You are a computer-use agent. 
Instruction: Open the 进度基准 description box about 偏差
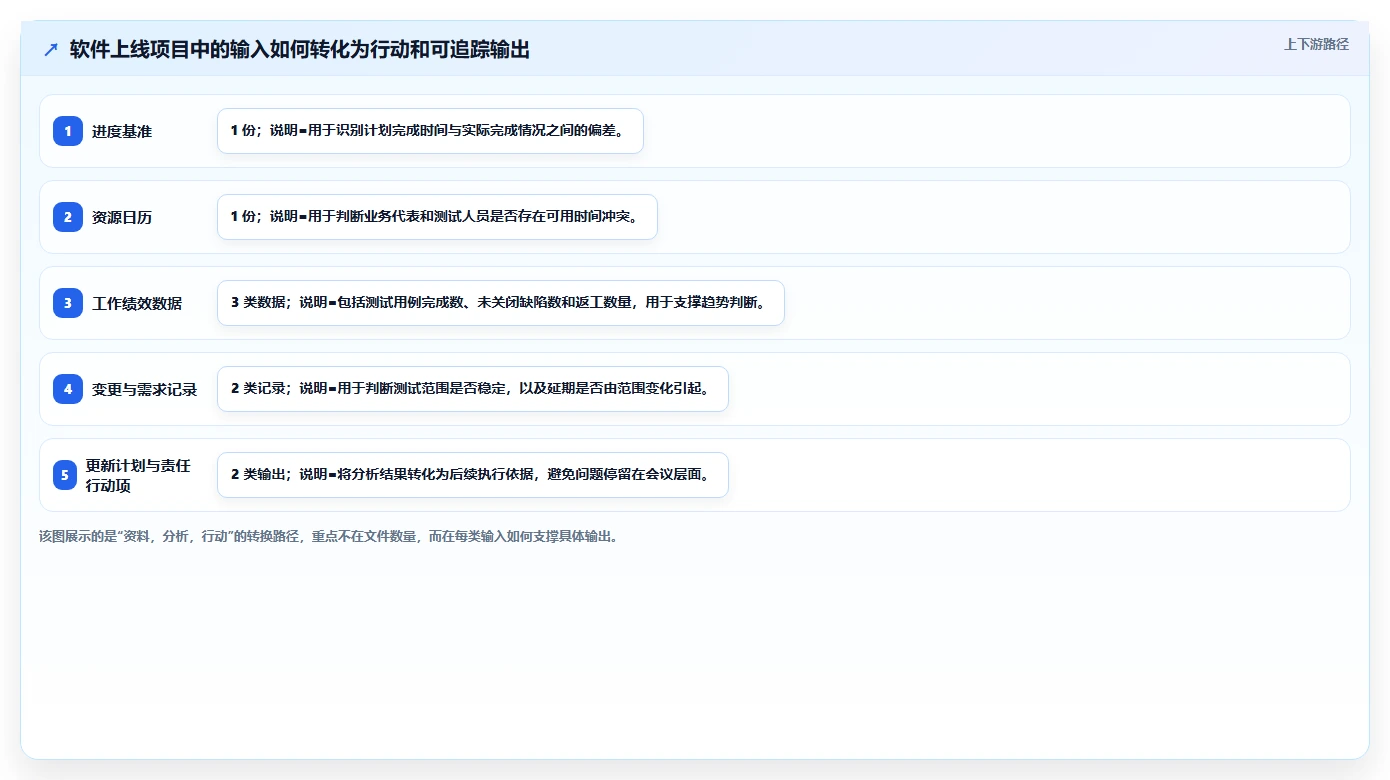[430, 131]
